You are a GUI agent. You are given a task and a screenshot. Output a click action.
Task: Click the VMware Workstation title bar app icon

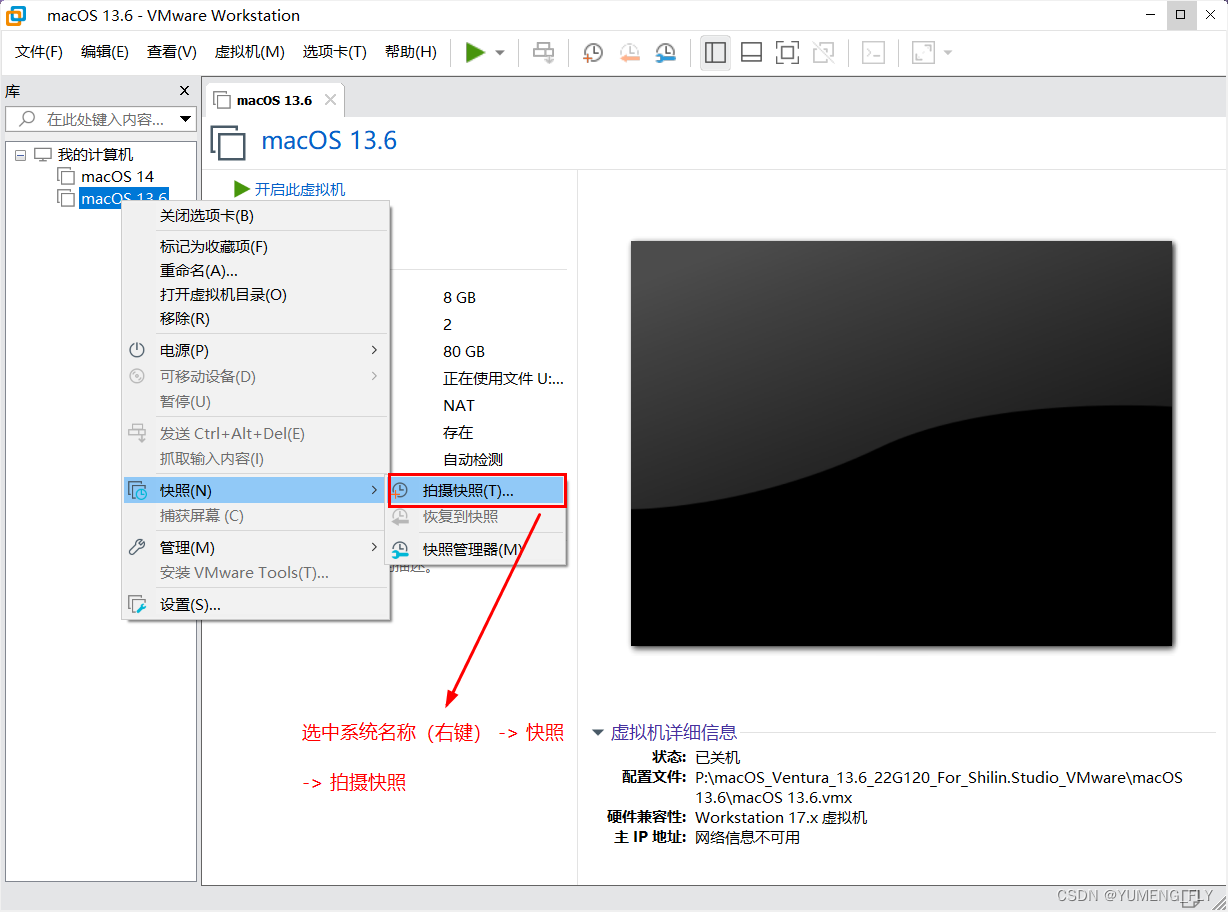(x=17, y=15)
